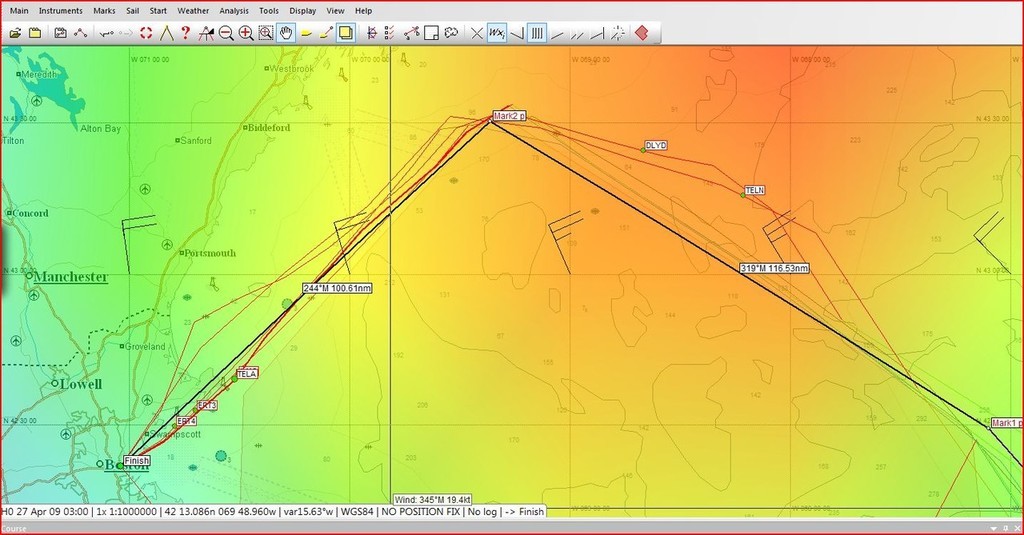The height and width of the screenshot is (535, 1024).
Task: Zoom out with the minus magnifier
Action: [227, 33]
